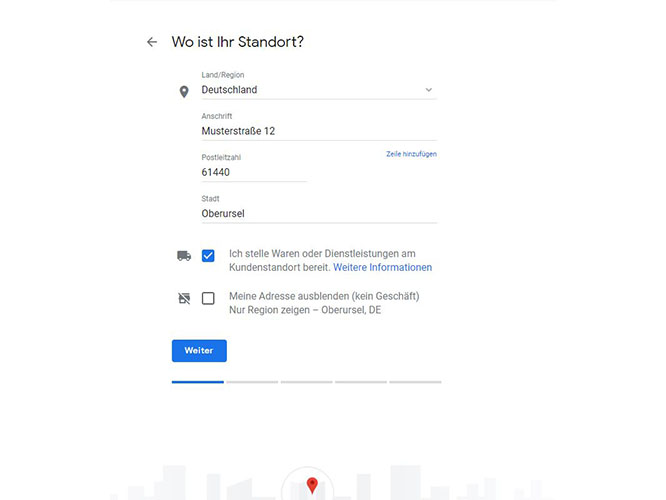Click the chevron arrow of the country selector
The image size is (666, 500).
pyautogui.click(x=429, y=90)
